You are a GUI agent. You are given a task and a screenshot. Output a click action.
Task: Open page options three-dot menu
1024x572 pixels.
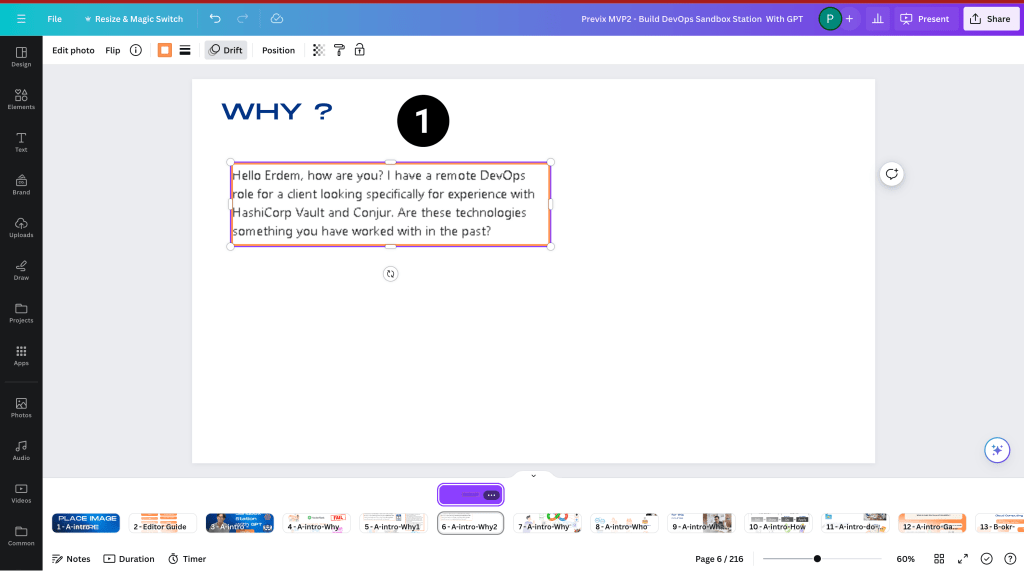491,495
